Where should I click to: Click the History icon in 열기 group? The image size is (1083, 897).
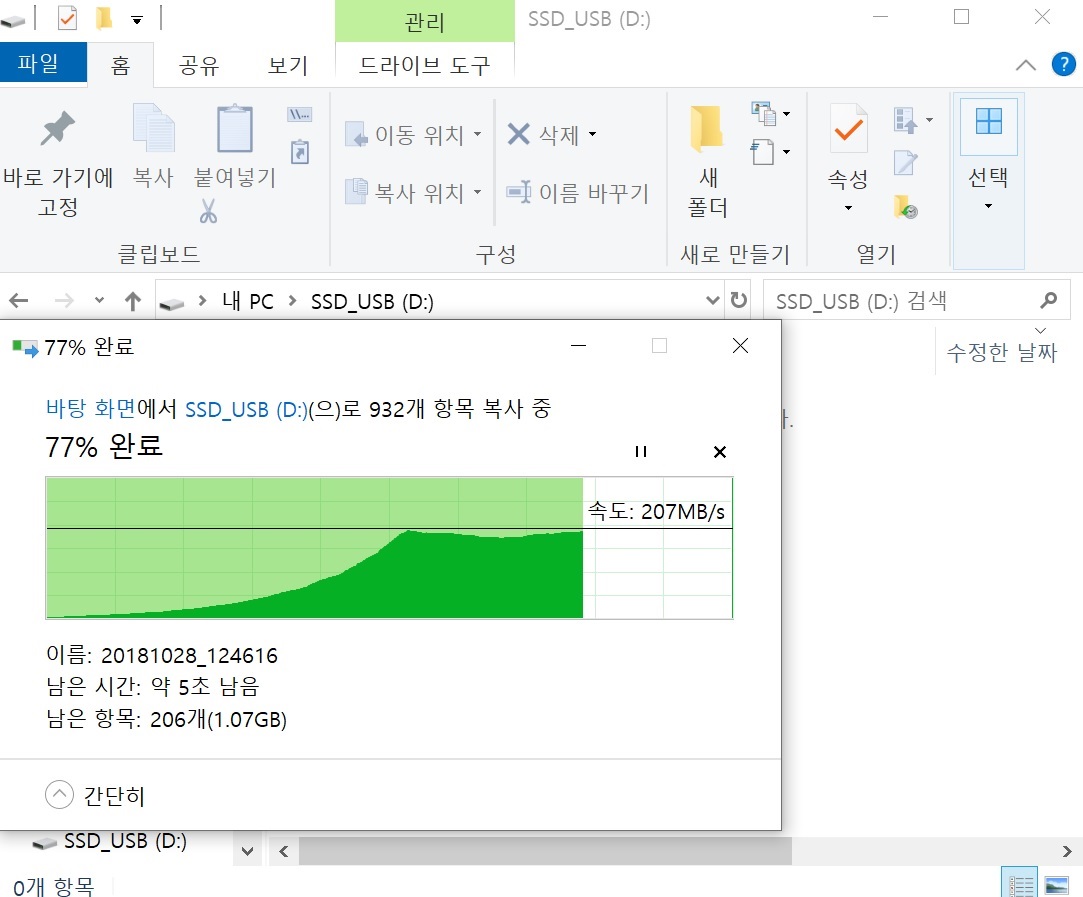pyautogui.click(x=905, y=206)
